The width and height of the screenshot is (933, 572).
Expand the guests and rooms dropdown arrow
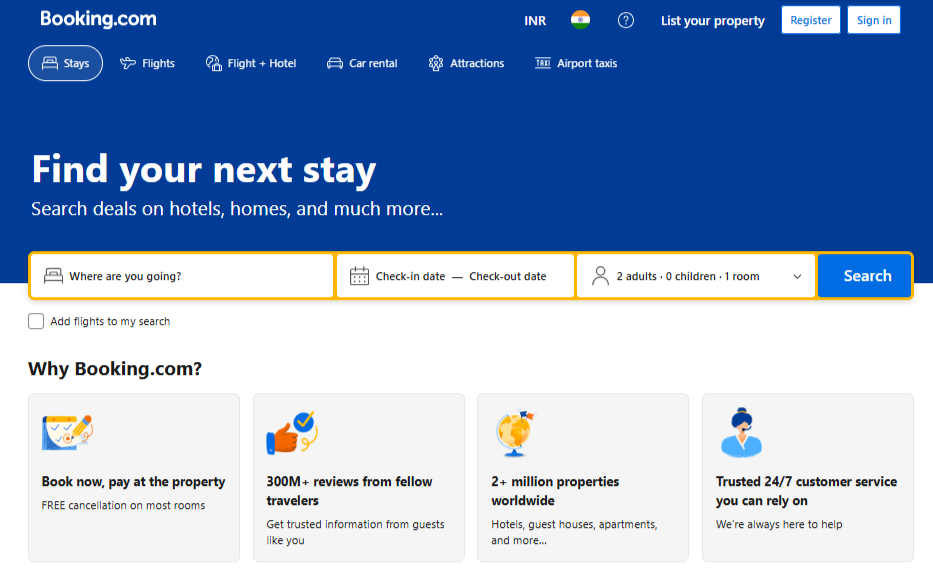[x=797, y=277]
